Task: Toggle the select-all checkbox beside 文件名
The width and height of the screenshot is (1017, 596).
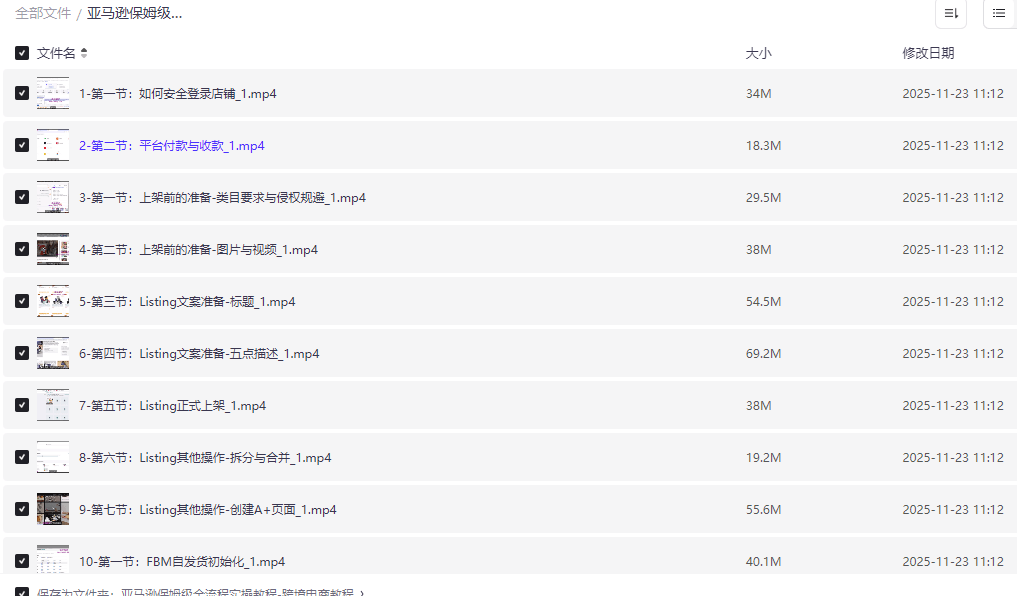Action: (x=22, y=53)
